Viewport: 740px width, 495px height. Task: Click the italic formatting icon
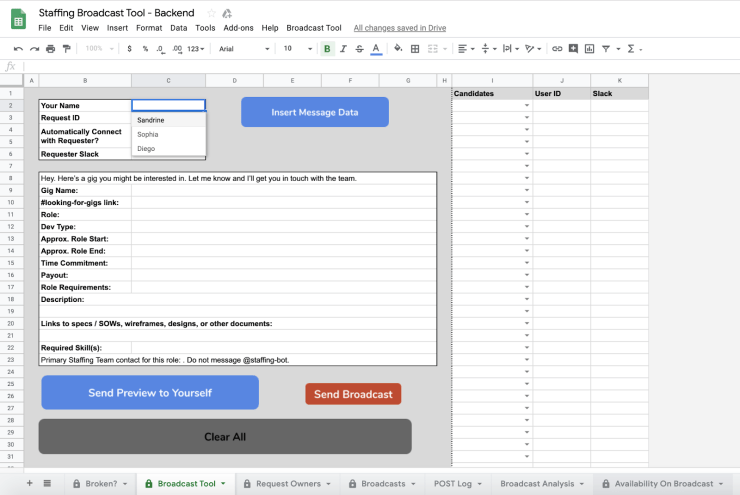[x=343, y=48]
